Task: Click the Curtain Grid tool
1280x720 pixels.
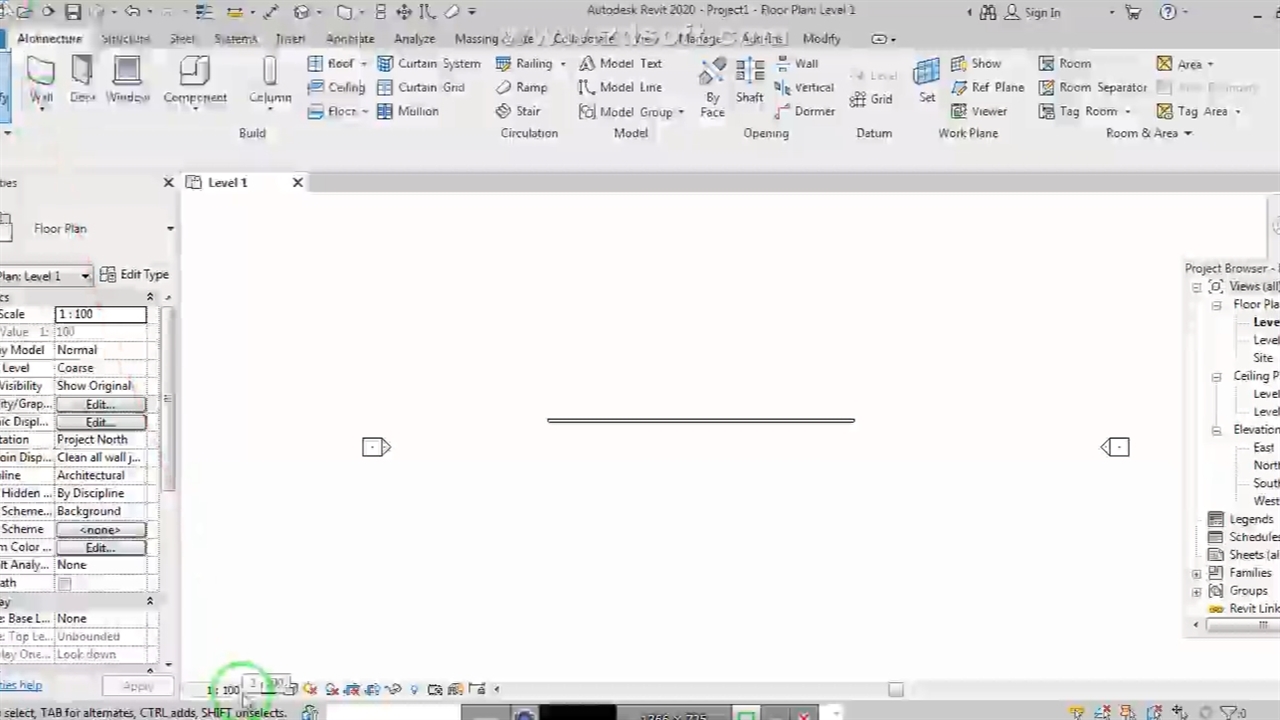Action: pos(421,87)
